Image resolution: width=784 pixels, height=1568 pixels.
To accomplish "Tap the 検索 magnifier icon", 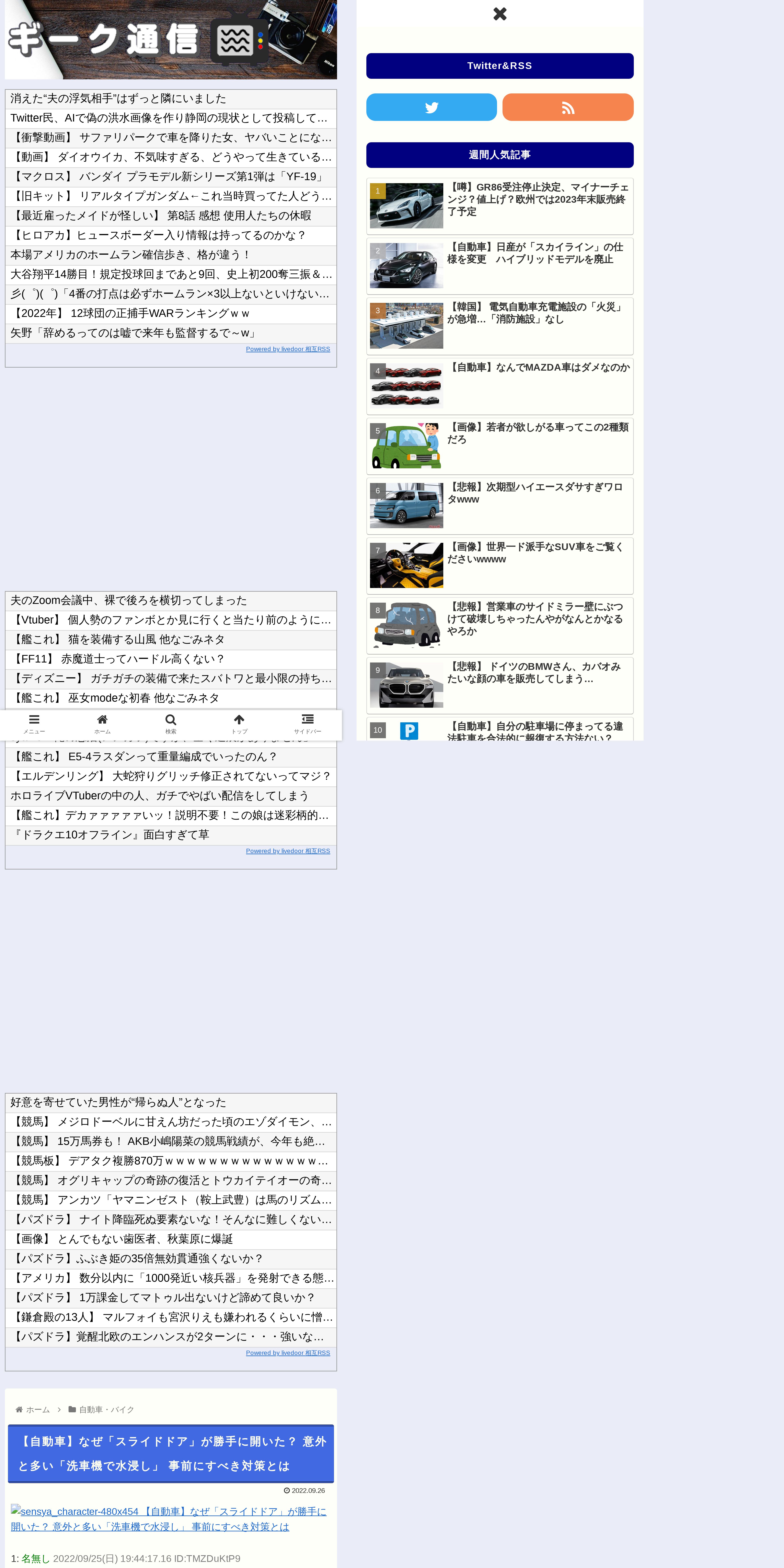I will click(171, 724).
